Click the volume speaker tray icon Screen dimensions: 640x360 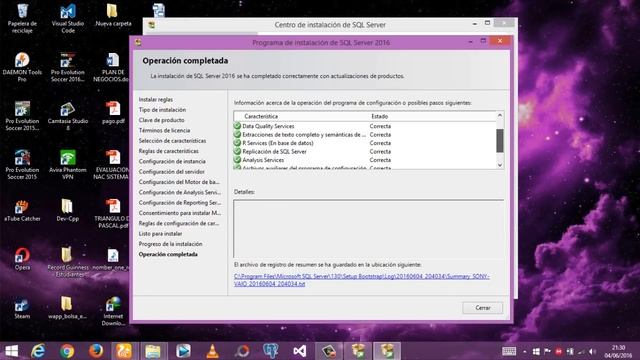592,351
